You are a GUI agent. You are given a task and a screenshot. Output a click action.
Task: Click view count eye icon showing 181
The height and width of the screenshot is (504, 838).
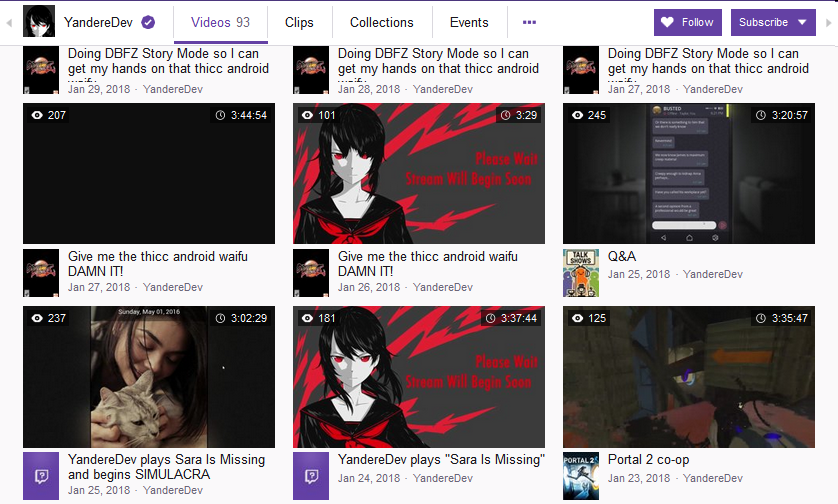pyautogui.click(x=307, y=318)
